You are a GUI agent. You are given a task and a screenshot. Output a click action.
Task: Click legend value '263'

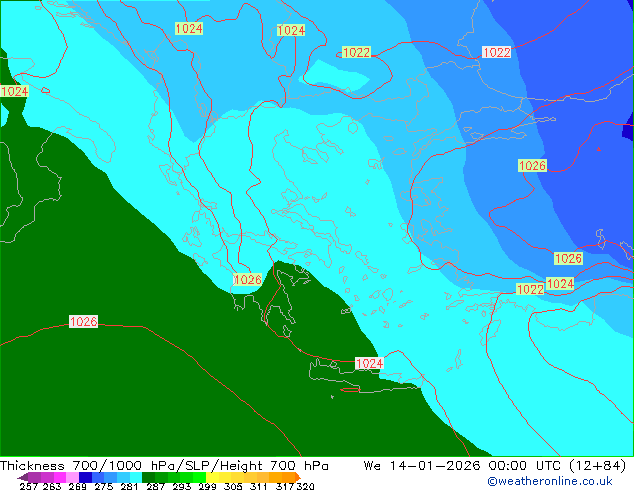tap(52, 486)
